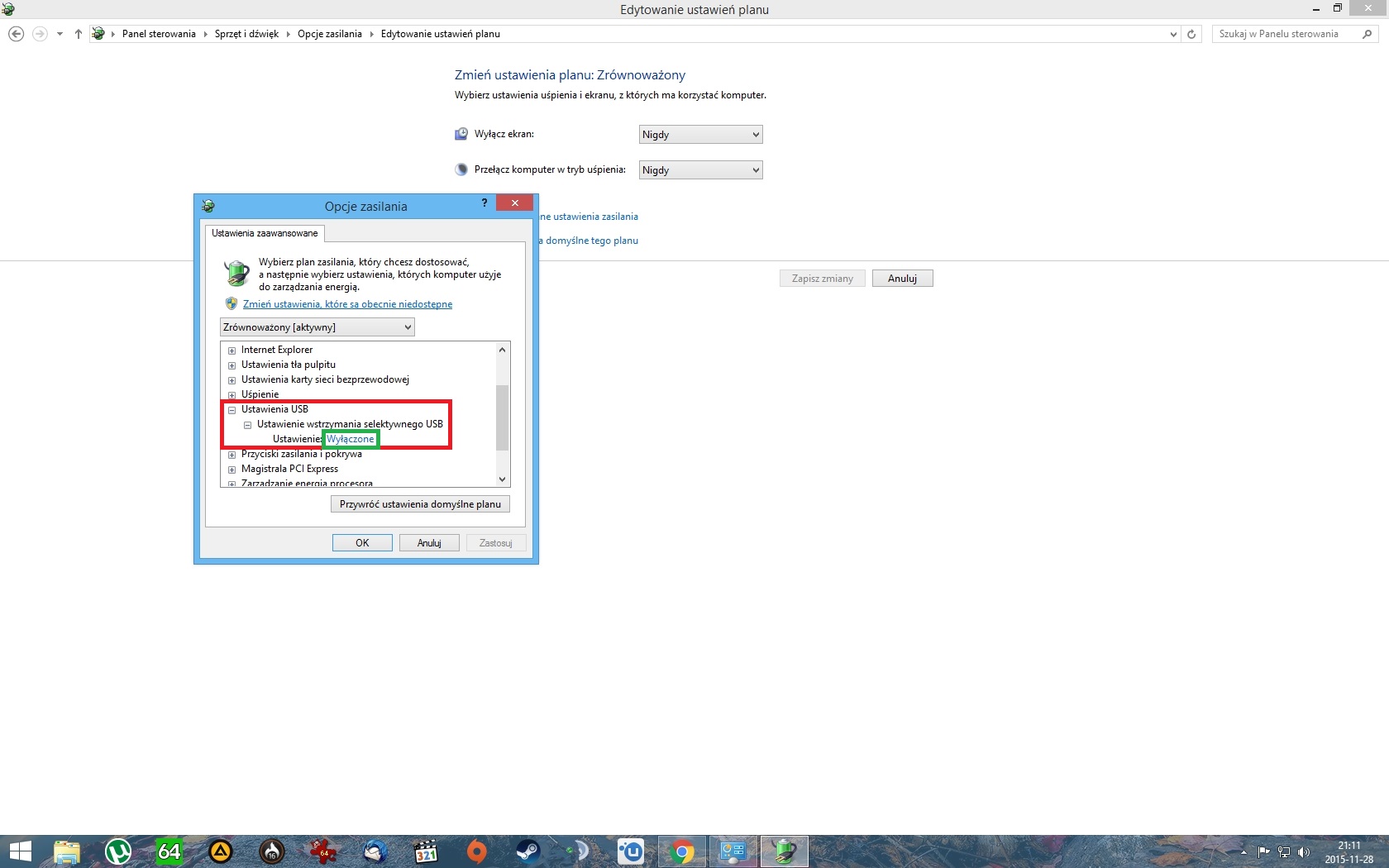The height and width of the screenshot is (868, 1389).
Task: Select the 'Ustawienia zaawansowane' tab
Action: point(265,233)
